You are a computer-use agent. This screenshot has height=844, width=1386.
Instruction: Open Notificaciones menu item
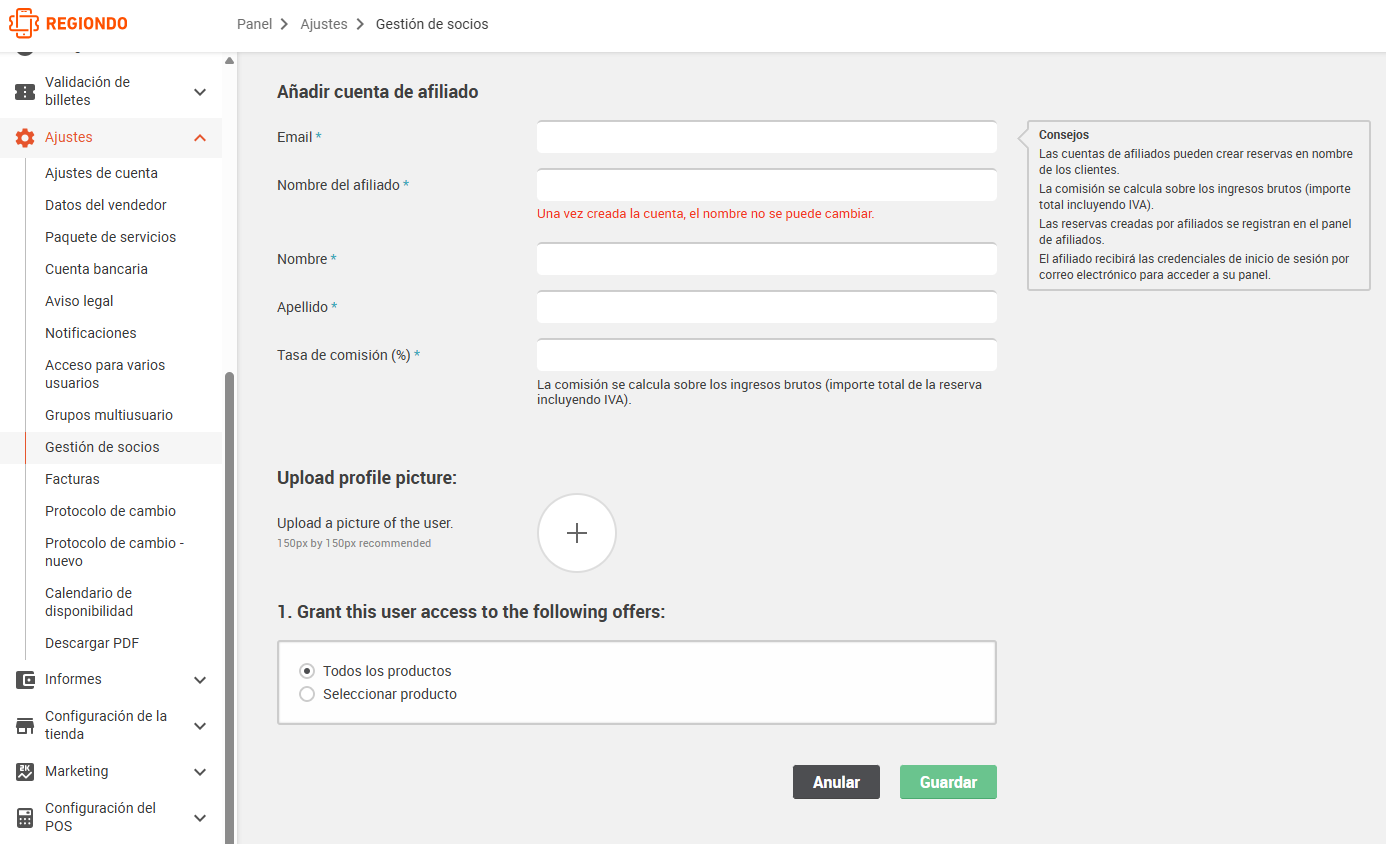(91, 333)
